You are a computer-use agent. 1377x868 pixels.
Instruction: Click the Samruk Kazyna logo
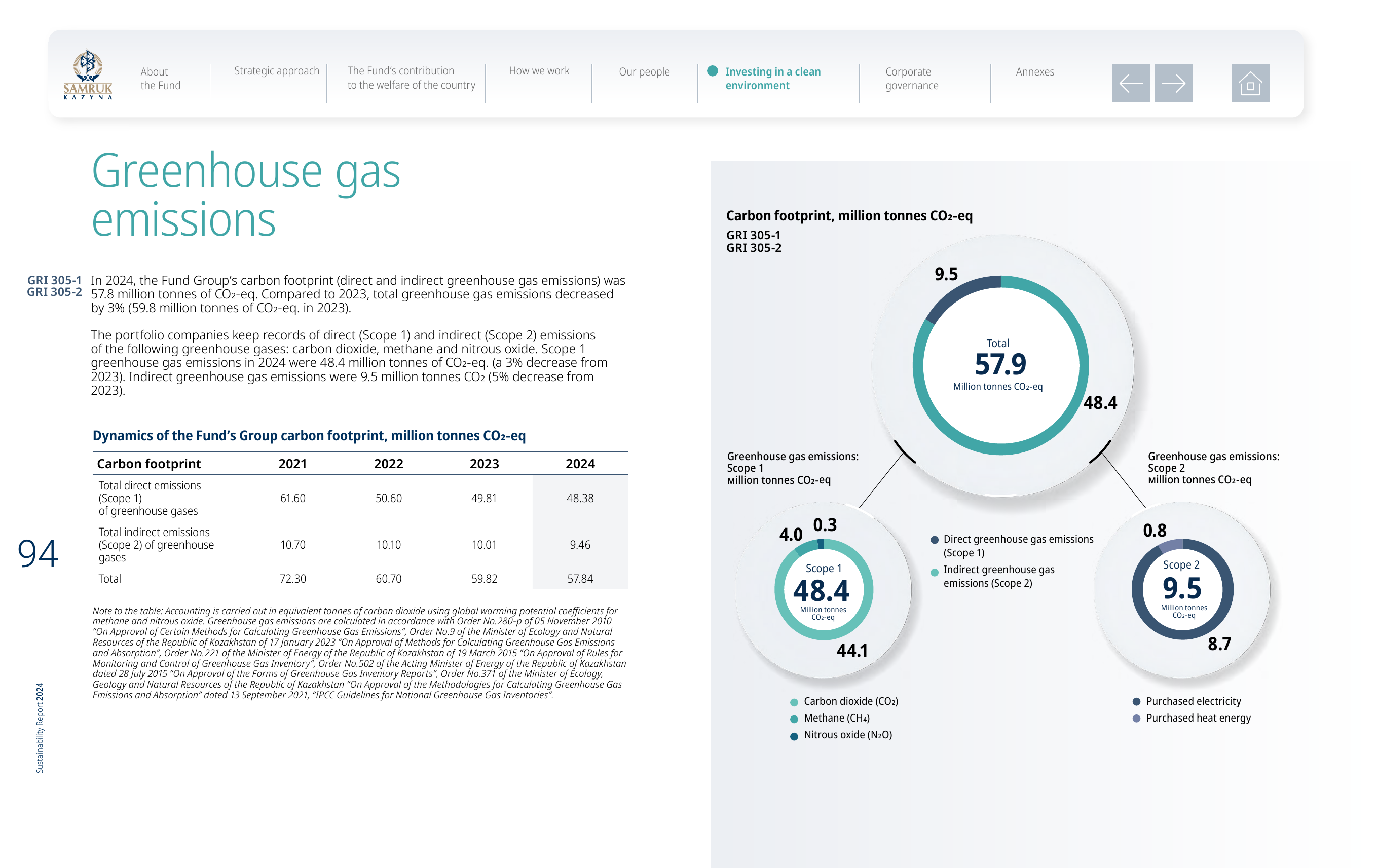(x=88, y=74)
